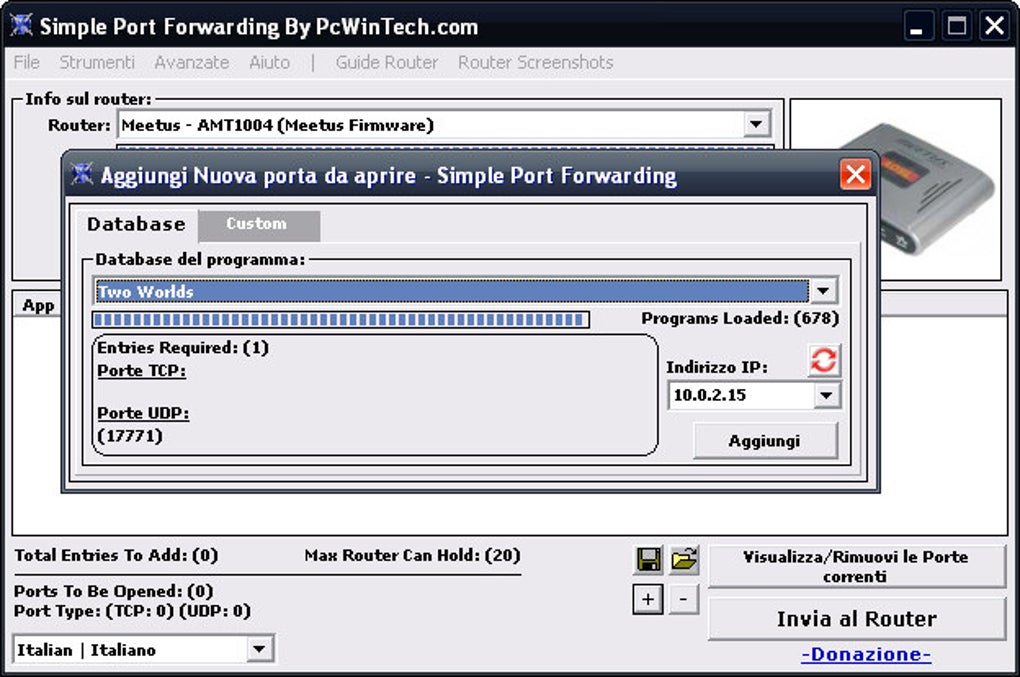Click the Porte UDP label
Viewport: 1020px width, 677px height.
click(143, 414)
